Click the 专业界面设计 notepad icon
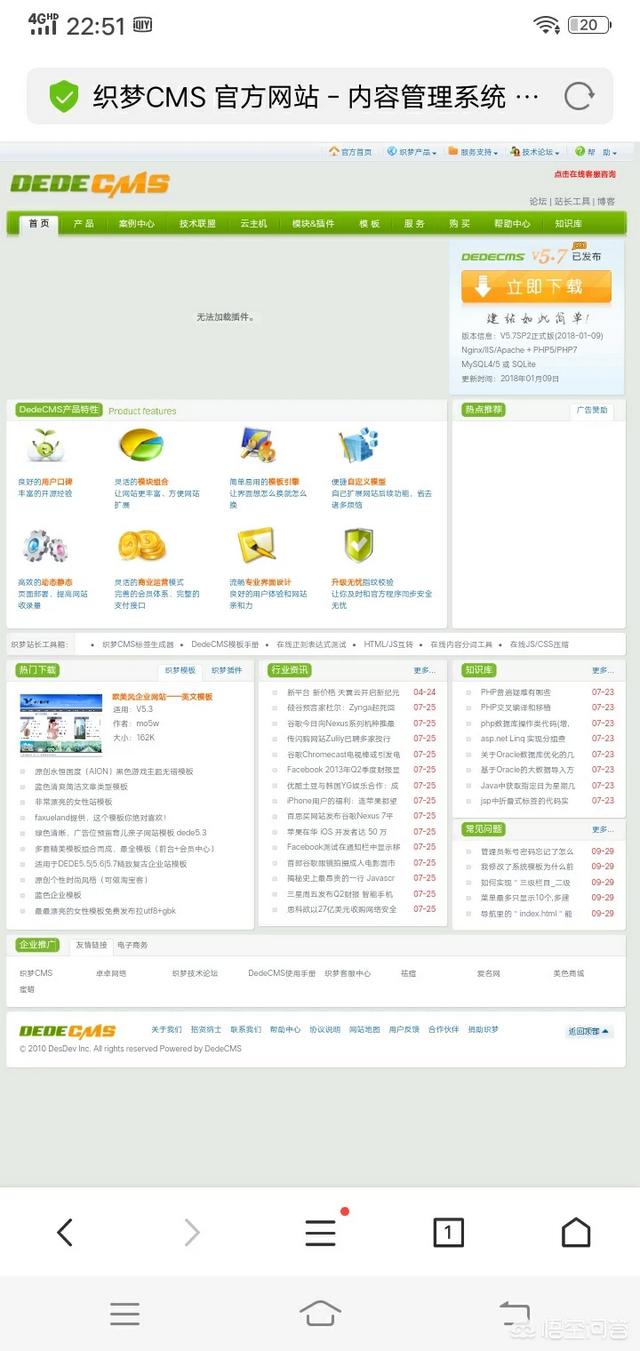The height and width of the screenshot is (1351, 640). click(x=256, y=545)
